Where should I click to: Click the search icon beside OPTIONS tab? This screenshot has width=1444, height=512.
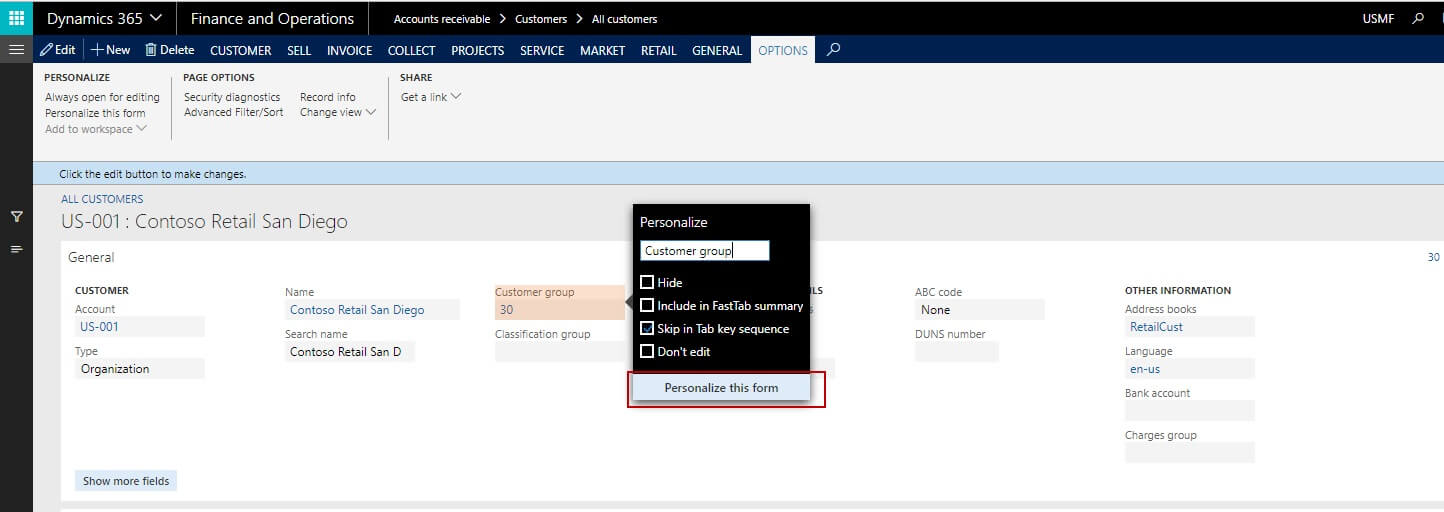(x=833, y=49)
